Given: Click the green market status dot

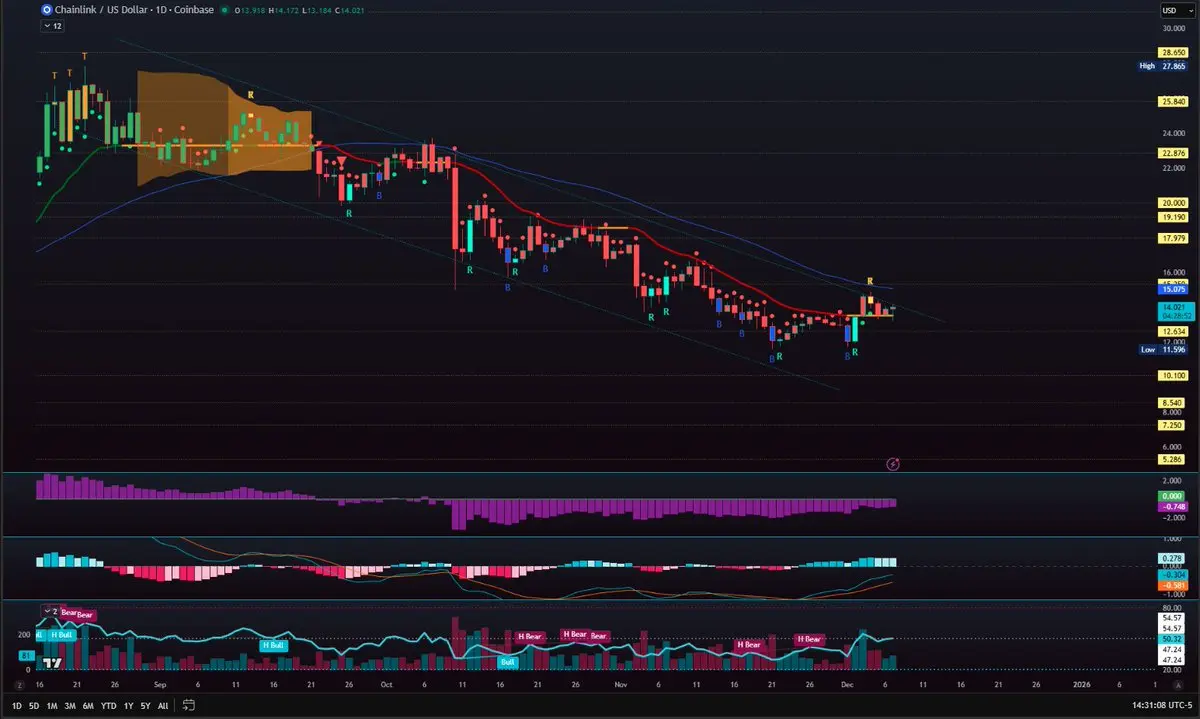Looking at the screenshot, I should 223,11.
